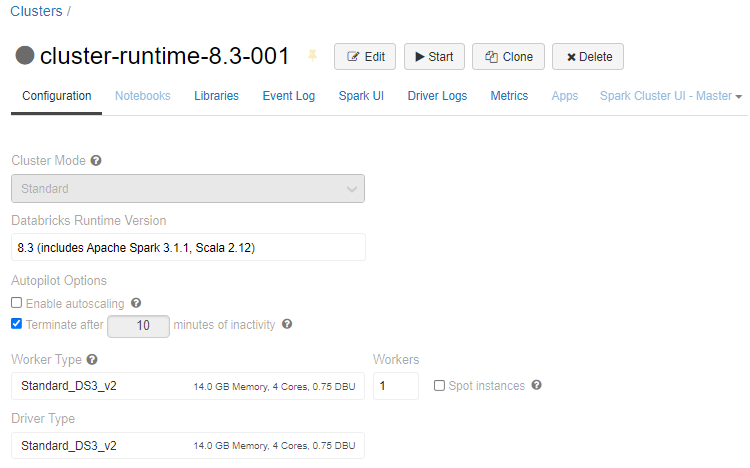Click the Workers count field
Screen dimensions: 750x468
click(396, 386)
